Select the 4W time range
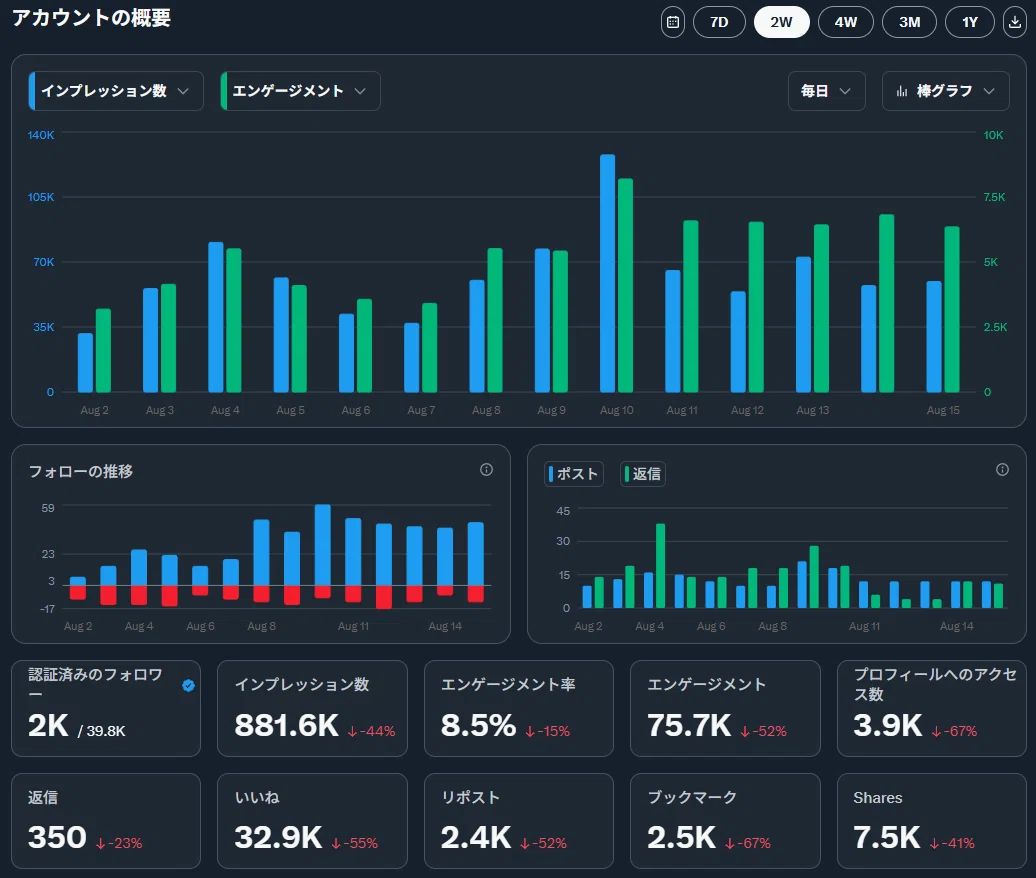1036x878 pixels. coord(846,22)
